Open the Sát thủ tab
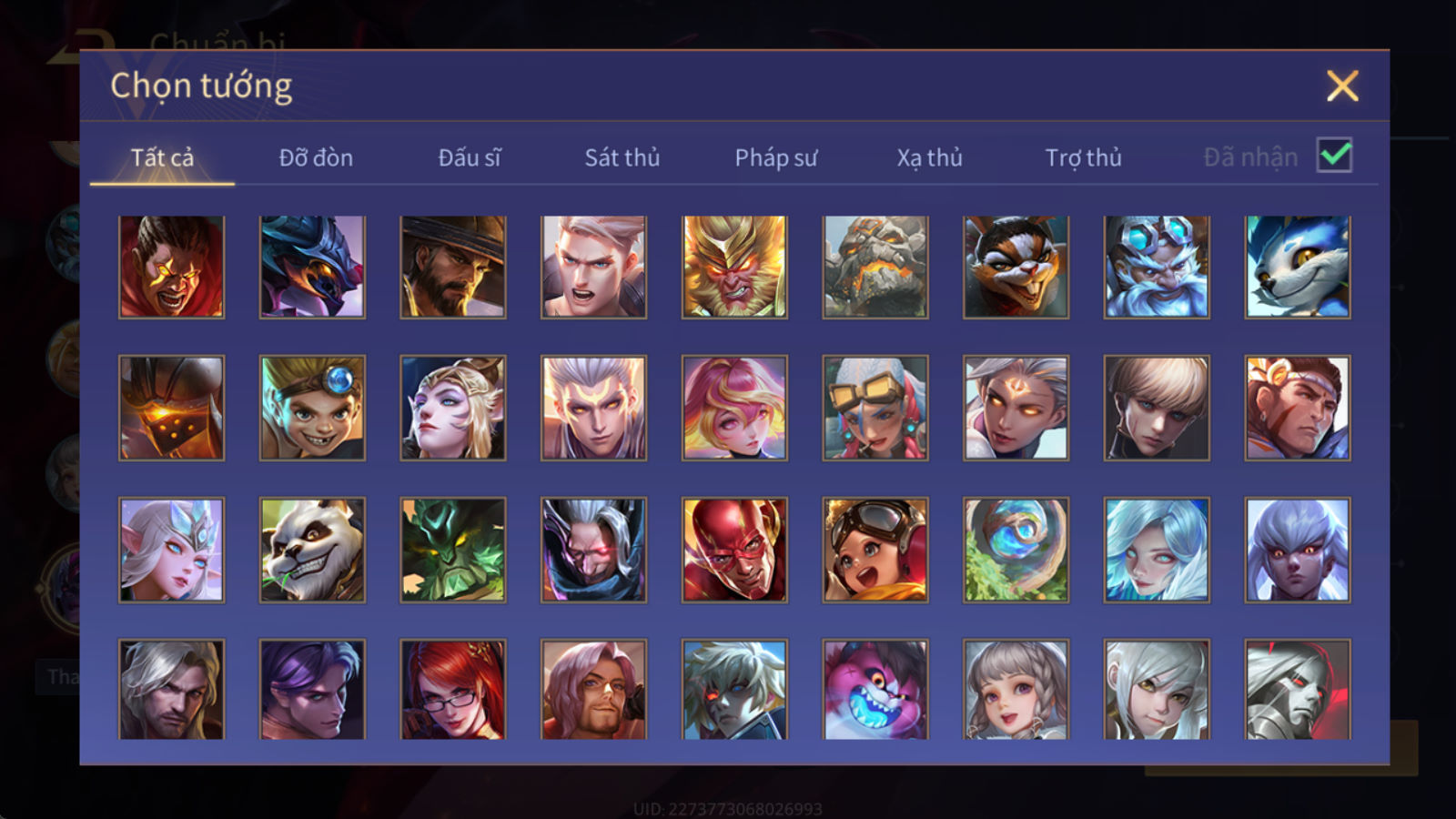 click(622, 157)
